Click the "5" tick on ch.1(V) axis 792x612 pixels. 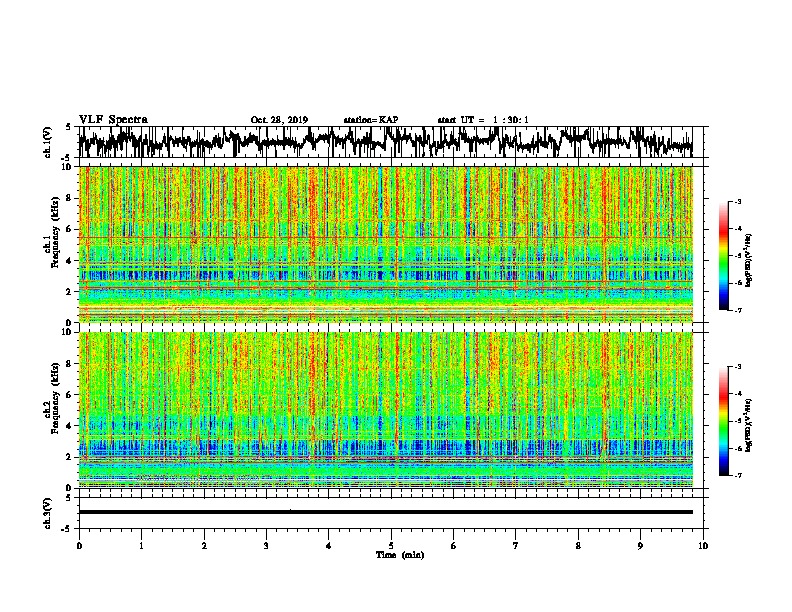[68, 127]
